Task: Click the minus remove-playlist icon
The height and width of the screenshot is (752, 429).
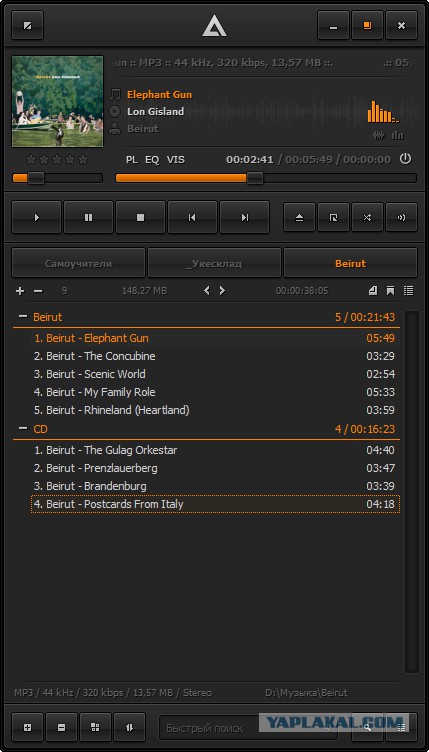Action: 38,291
